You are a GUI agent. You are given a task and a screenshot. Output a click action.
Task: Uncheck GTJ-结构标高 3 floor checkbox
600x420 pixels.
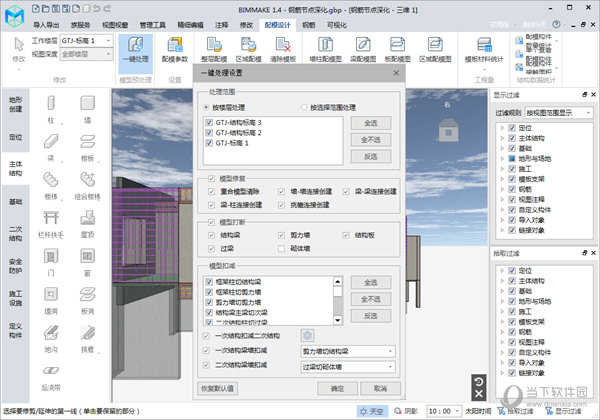(x=209, y=122)
